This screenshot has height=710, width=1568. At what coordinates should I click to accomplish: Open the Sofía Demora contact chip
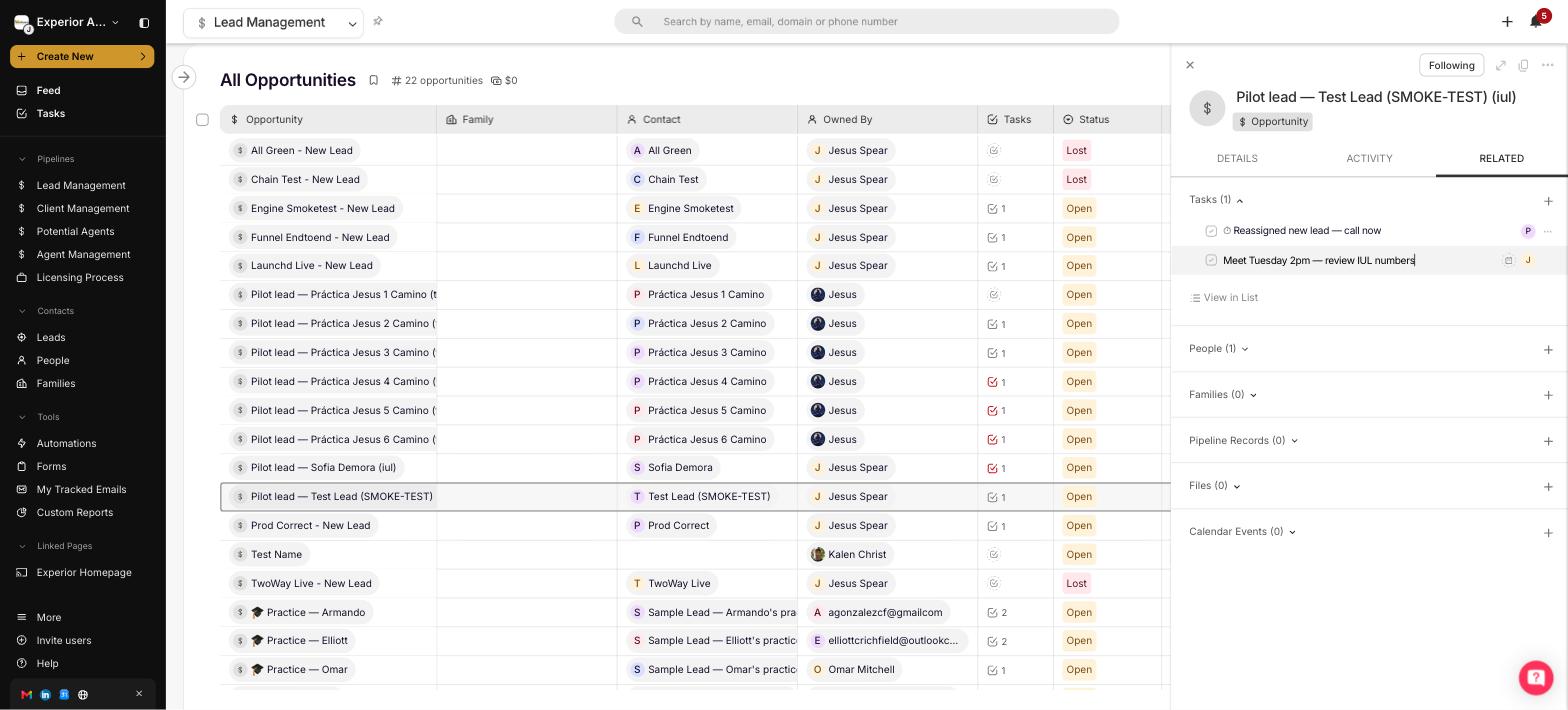673,468
